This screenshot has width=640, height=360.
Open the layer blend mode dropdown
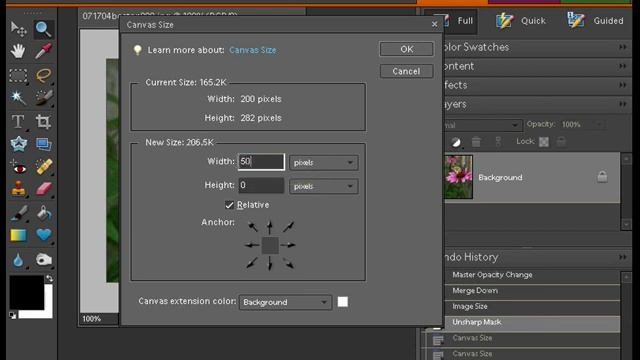click(x=482, y=125)
